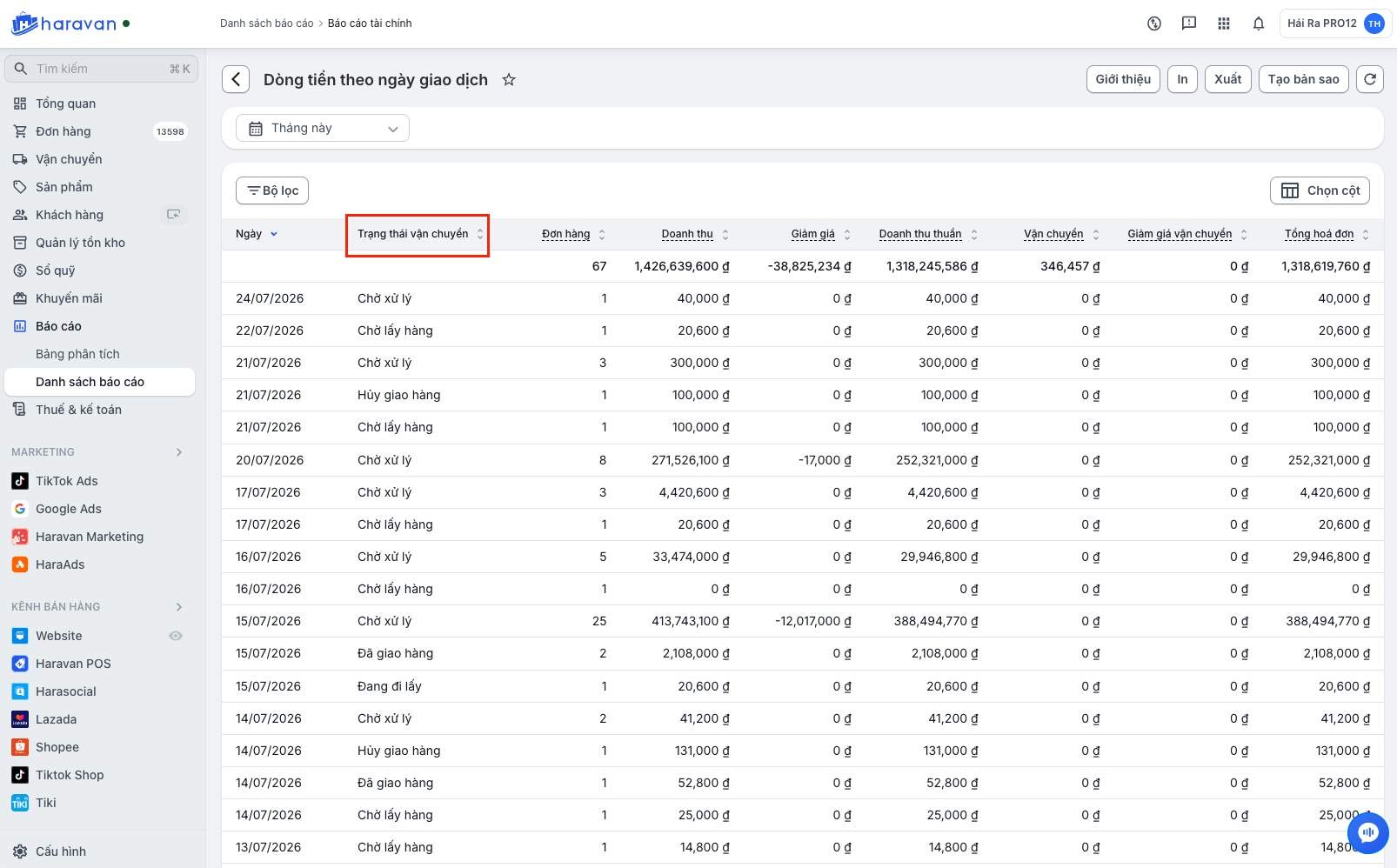The image size is (1397, 868).
Task: Open the history clock icon in header
Action: [x=1154, y=23]
